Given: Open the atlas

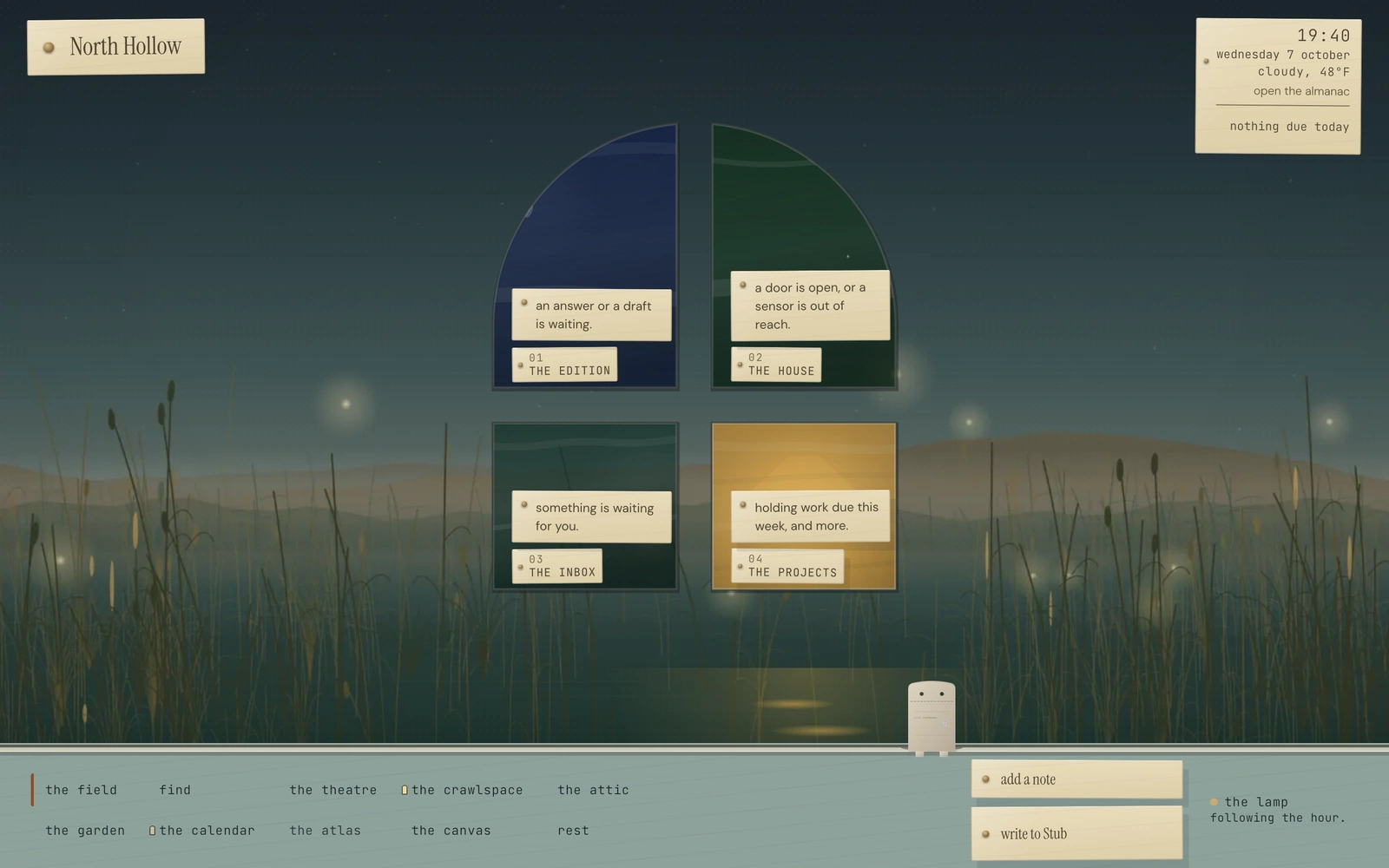Looking at the screenshot, I should tap(325, 831).
